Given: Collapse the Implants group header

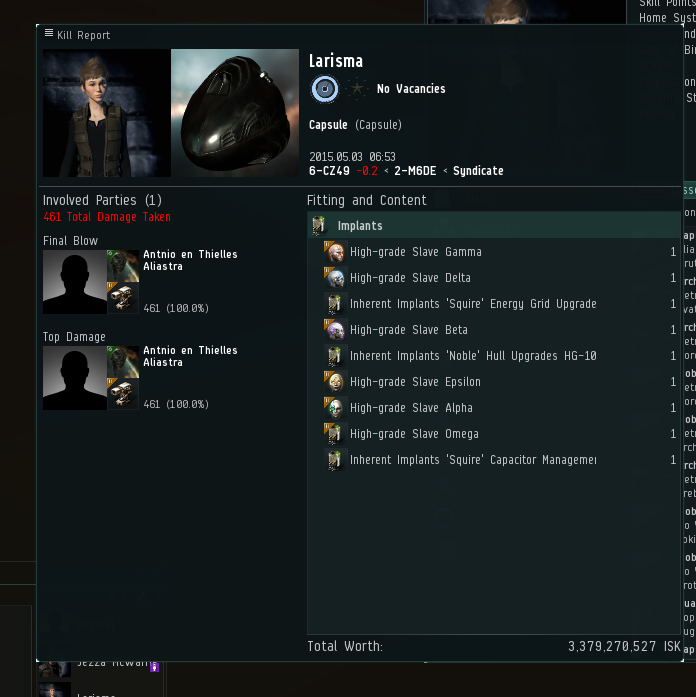Looking at the screenshot, I should tap(494, 225).
